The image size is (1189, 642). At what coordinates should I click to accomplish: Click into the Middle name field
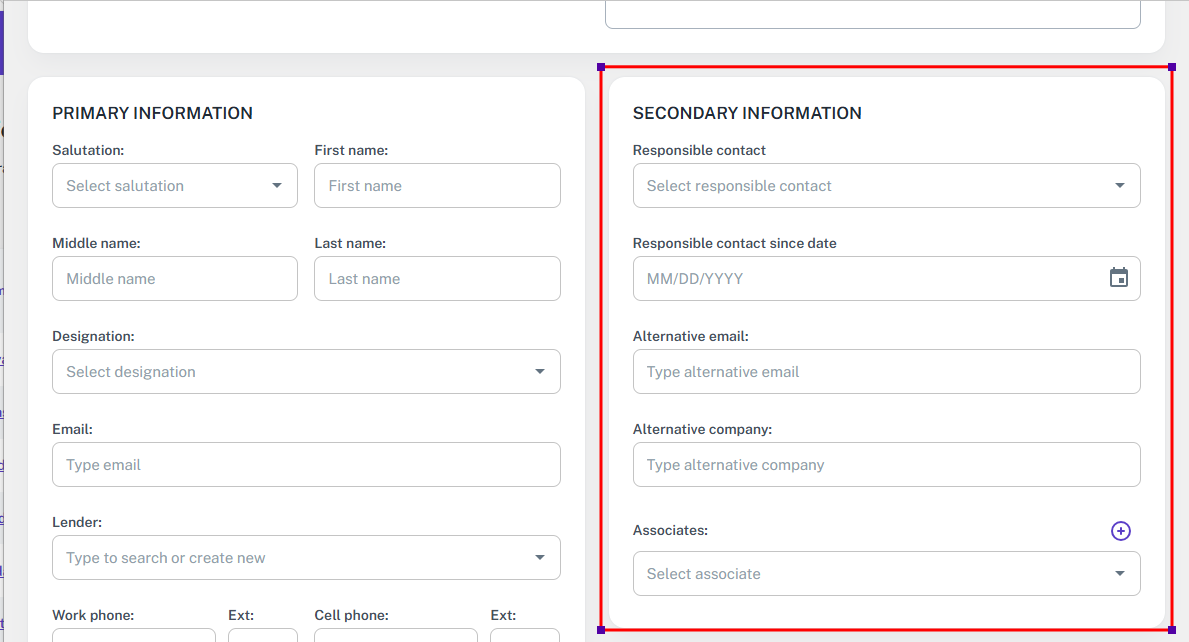(175, 279)
